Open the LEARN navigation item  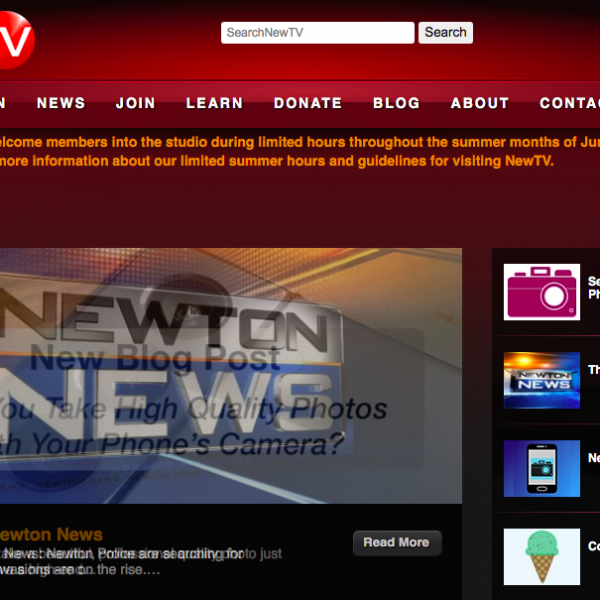(214, 103)
